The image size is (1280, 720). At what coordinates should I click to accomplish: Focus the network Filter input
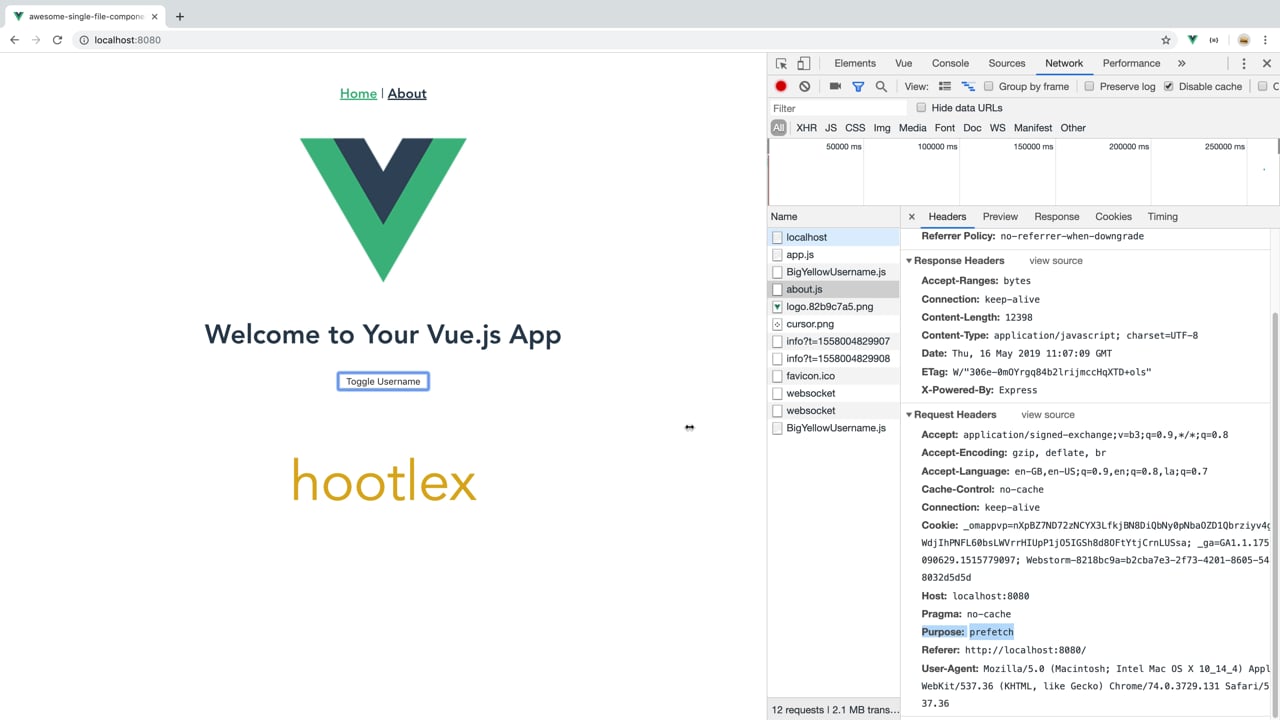tap(838, 108)
